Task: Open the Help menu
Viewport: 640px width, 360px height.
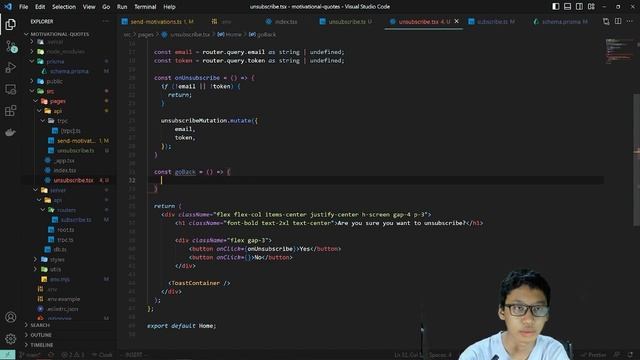Action: click(x=169, y=7)
